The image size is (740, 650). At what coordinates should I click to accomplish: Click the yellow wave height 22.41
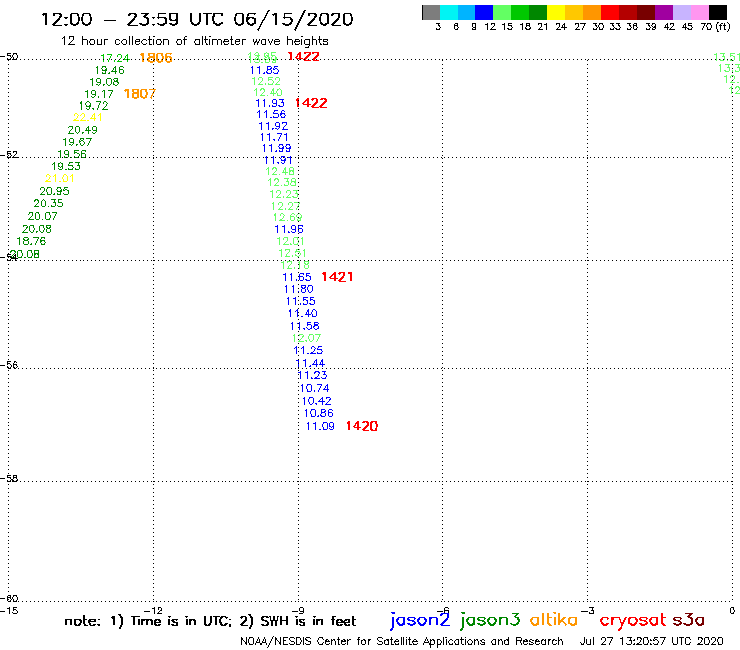pos(88,117)
